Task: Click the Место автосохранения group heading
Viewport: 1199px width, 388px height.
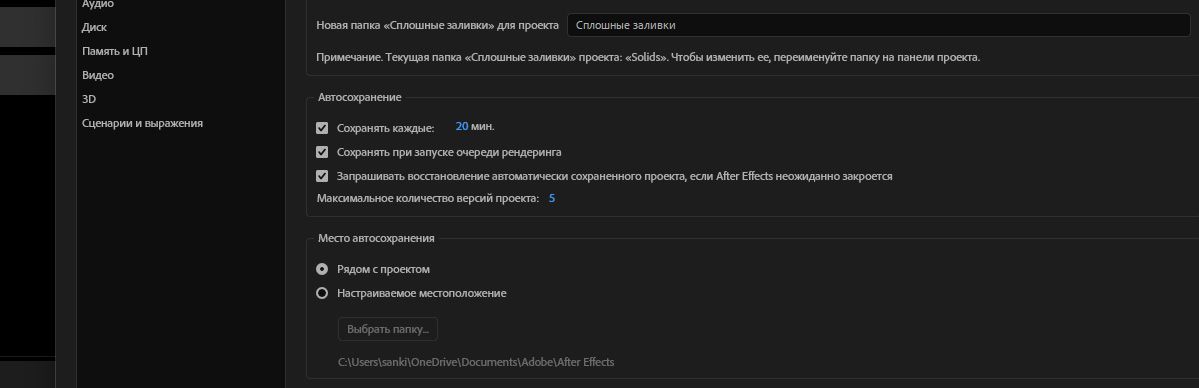Action: pyautogui.click(x=376, y=238)
